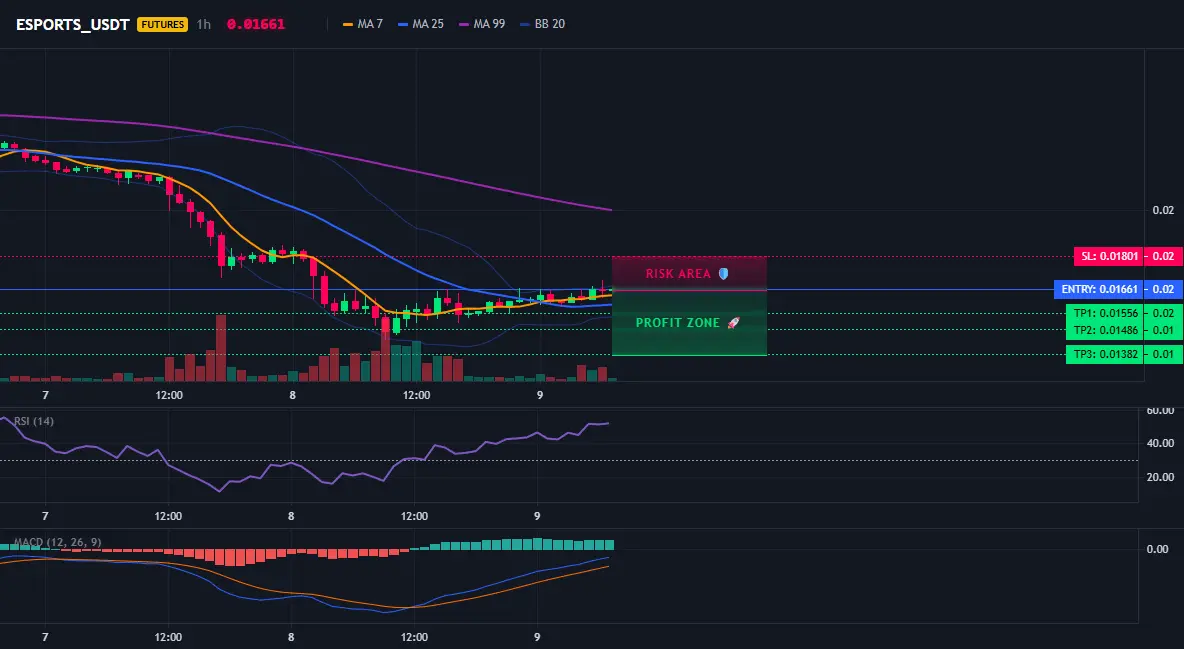Click the date label 9 under the price chart

[539, 395]
